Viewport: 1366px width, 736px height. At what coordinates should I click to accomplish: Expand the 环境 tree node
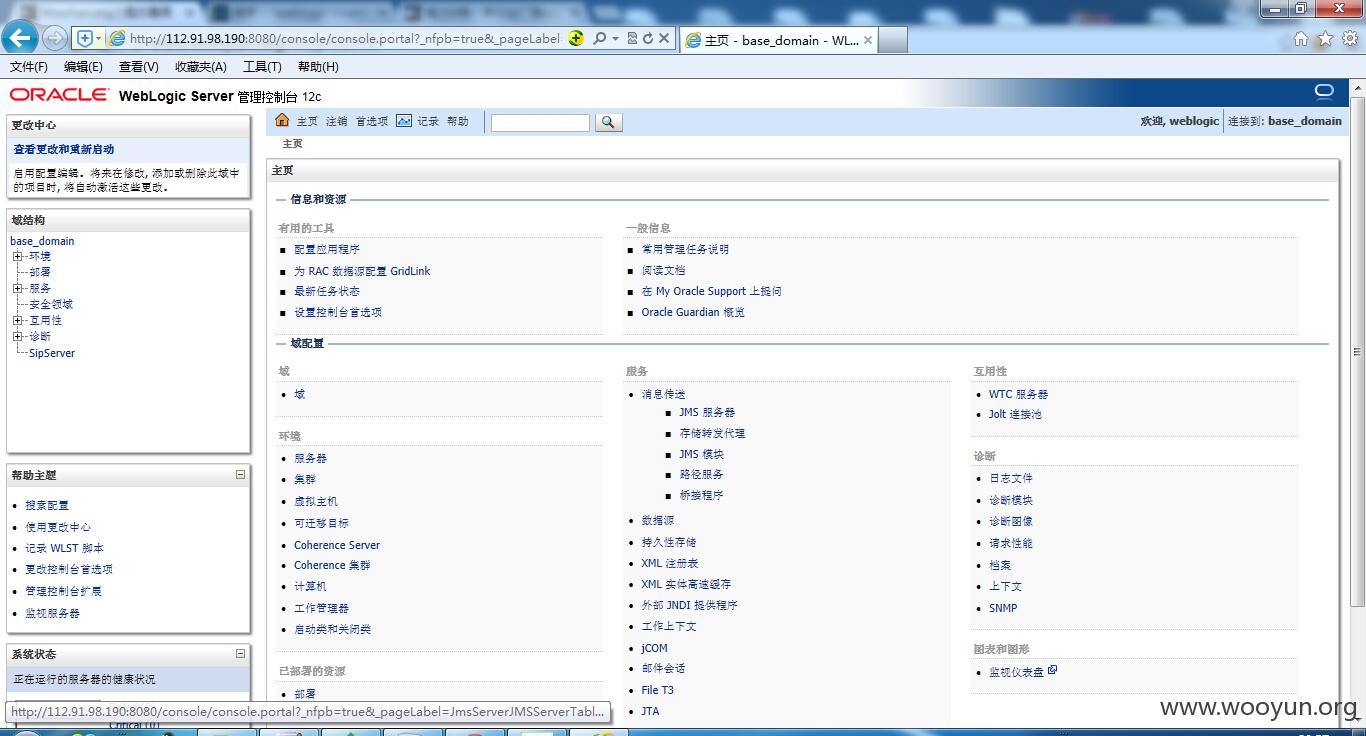click(18, 256)
